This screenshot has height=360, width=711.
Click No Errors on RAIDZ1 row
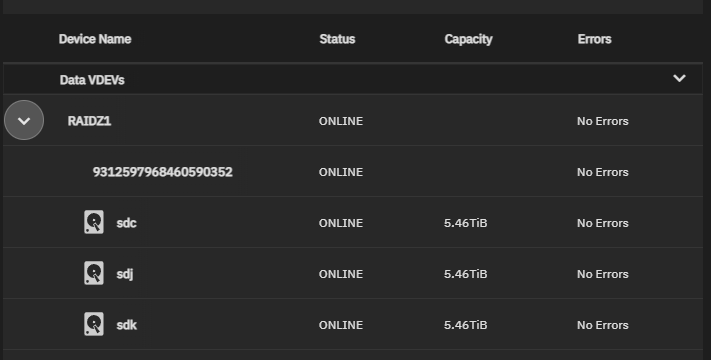pyautogui.click(x=603, y=121)
